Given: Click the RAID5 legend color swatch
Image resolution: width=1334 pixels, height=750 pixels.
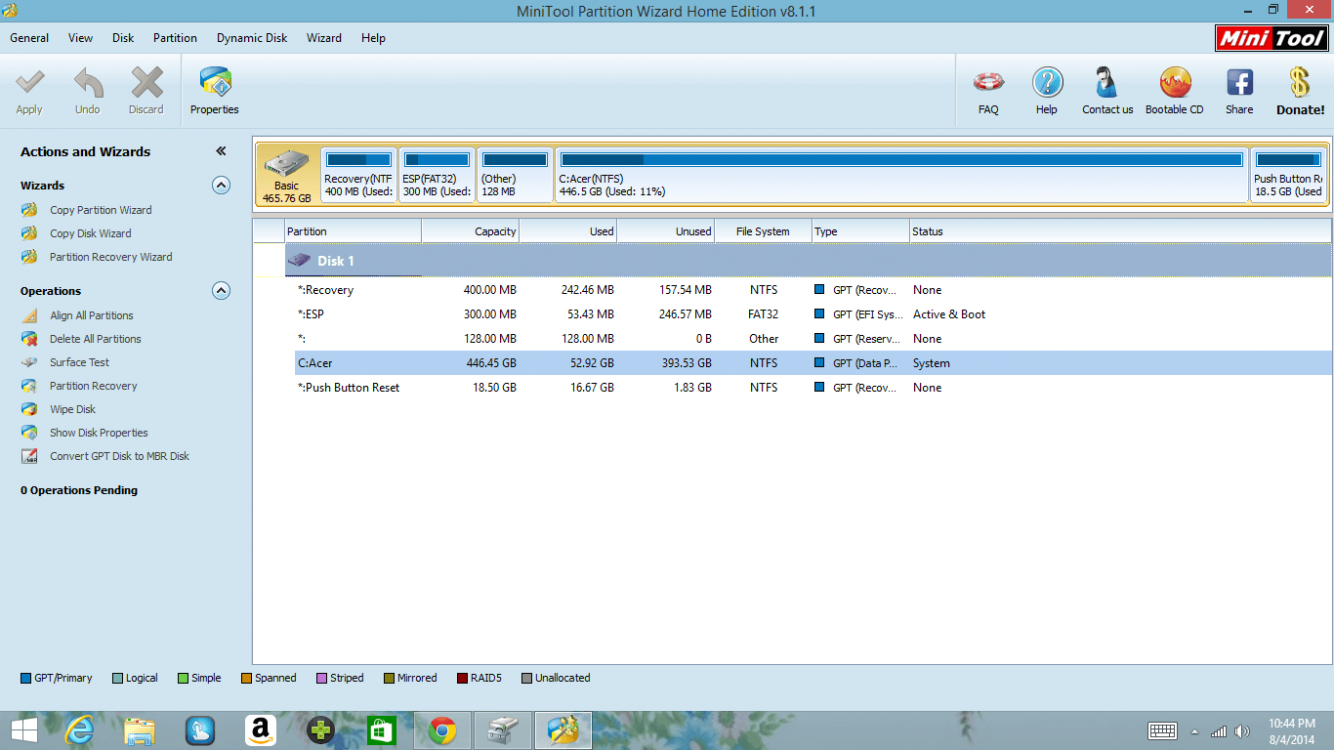Looking at the screenshot, I should [x=462, y=678].
